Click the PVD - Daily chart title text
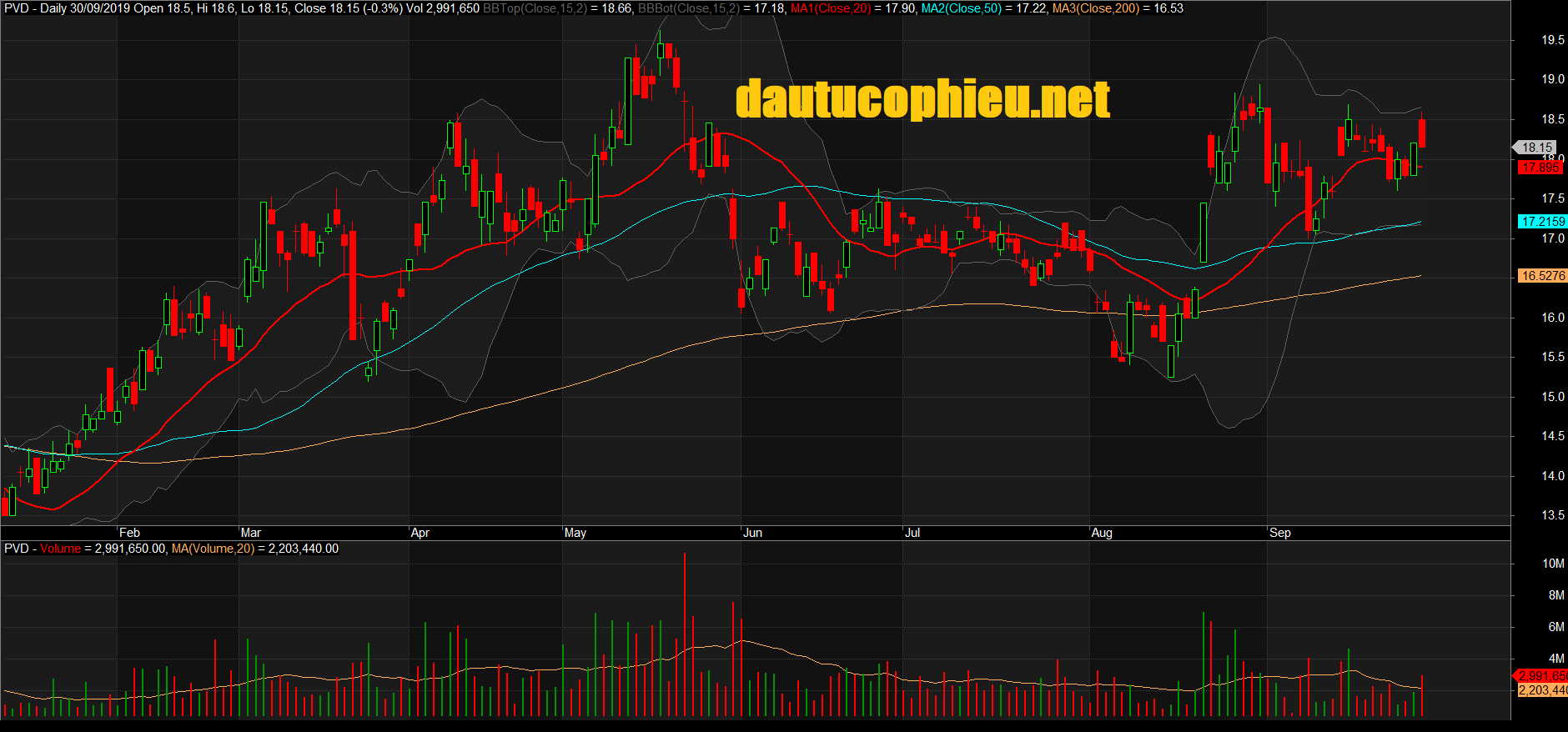1568x732 pixels. (x=35, y=8)
